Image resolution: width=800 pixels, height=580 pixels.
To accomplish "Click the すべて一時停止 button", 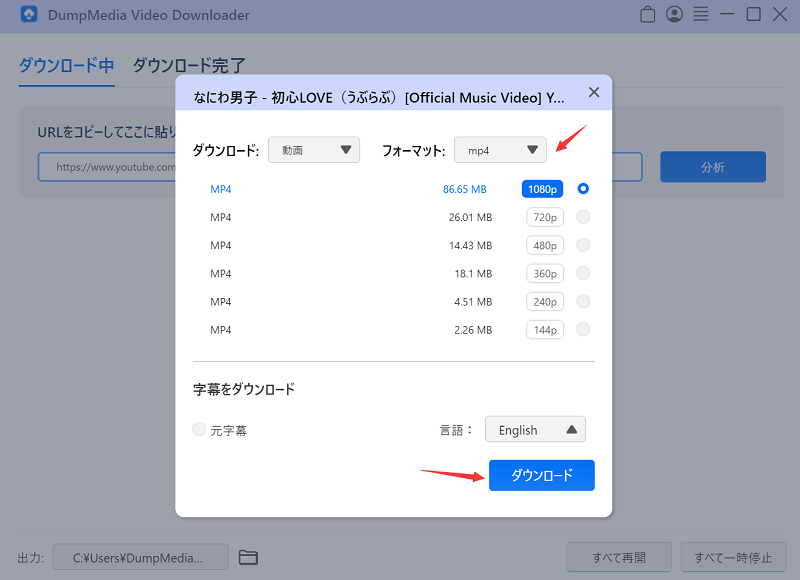I will coord(733,557).
